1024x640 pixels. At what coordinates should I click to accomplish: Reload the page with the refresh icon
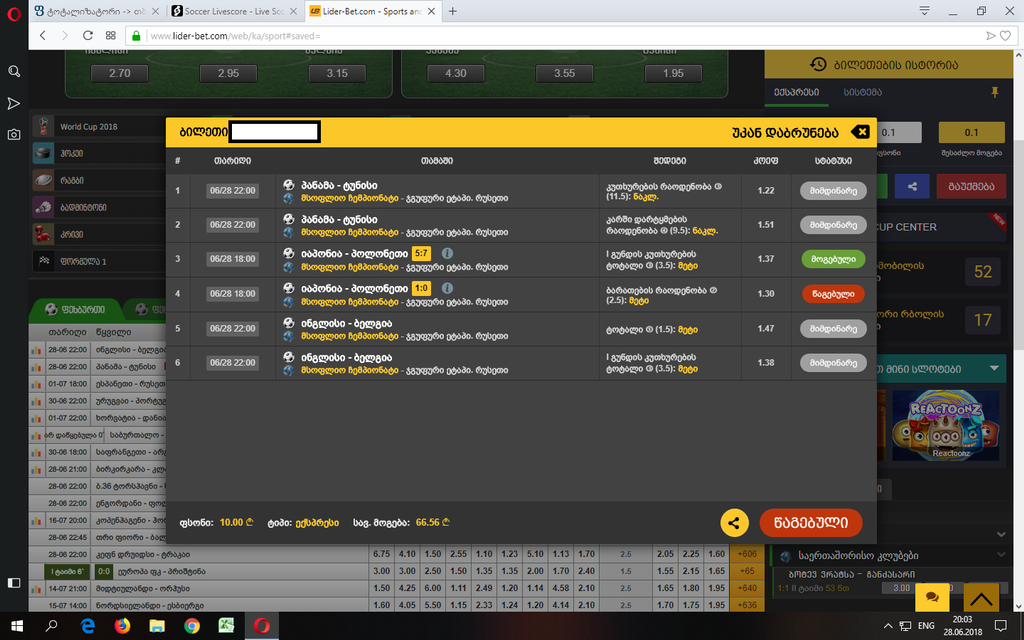coord(88,35)
